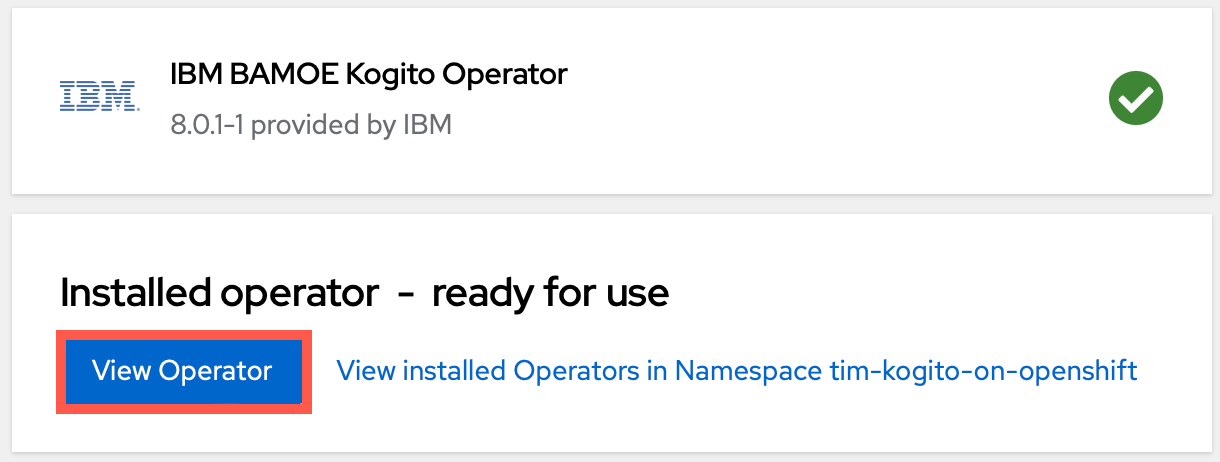
Task: Click the word "Kogito" in the title
Action: click(363, 74)
